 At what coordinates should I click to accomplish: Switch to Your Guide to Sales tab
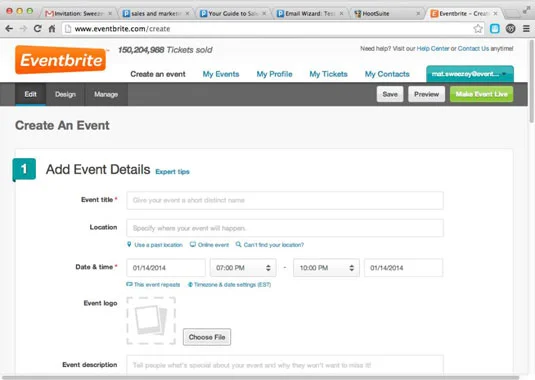(233, 14)
